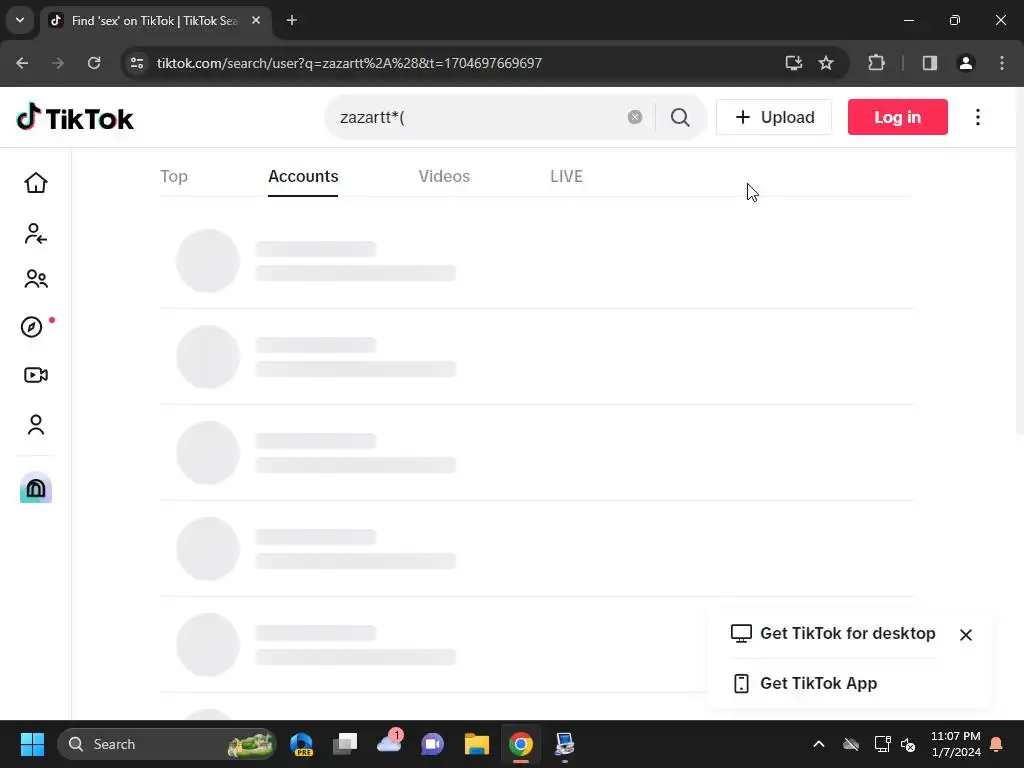Open the TikTok logo home link
Image resolution: width=1024 pixels, height=768 pixels.
tap(74, 118)
